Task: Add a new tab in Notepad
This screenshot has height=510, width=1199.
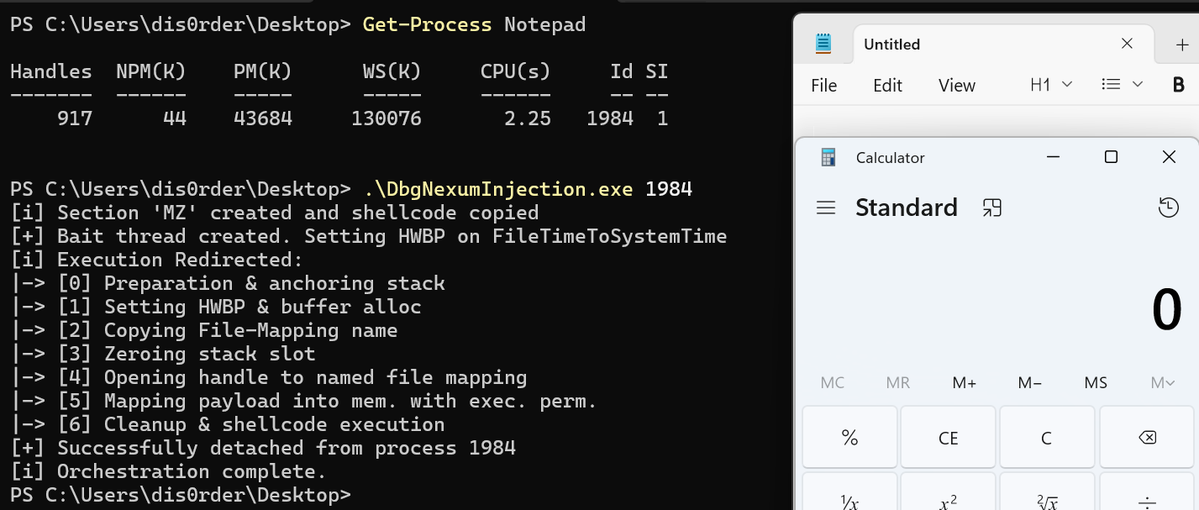Action: (x=1181, y=44)
